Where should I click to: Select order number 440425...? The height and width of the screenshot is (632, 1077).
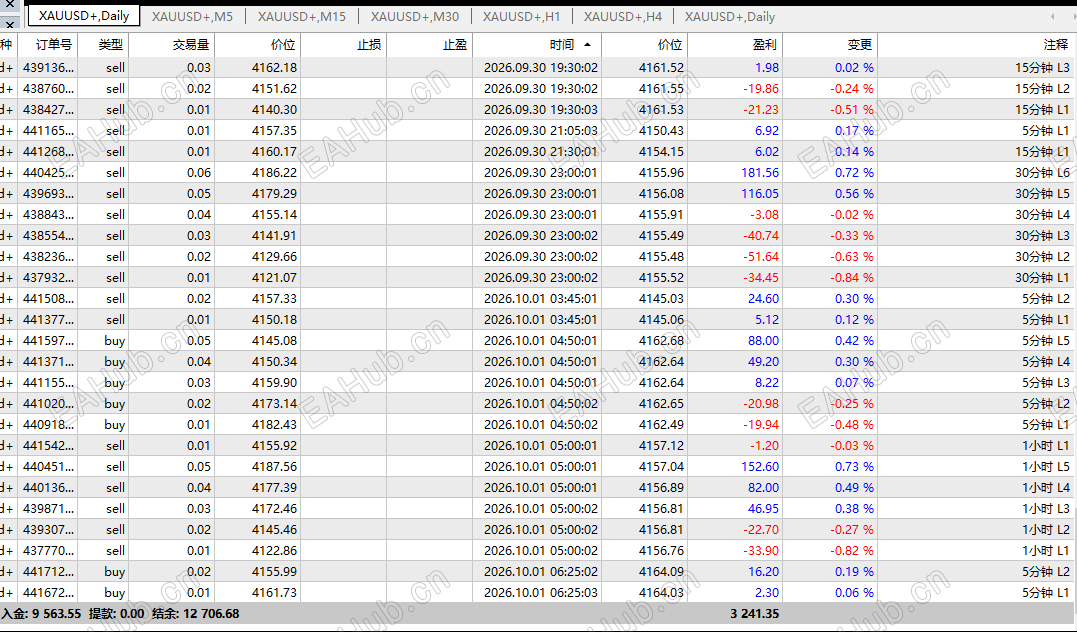(x=48, y=172)
